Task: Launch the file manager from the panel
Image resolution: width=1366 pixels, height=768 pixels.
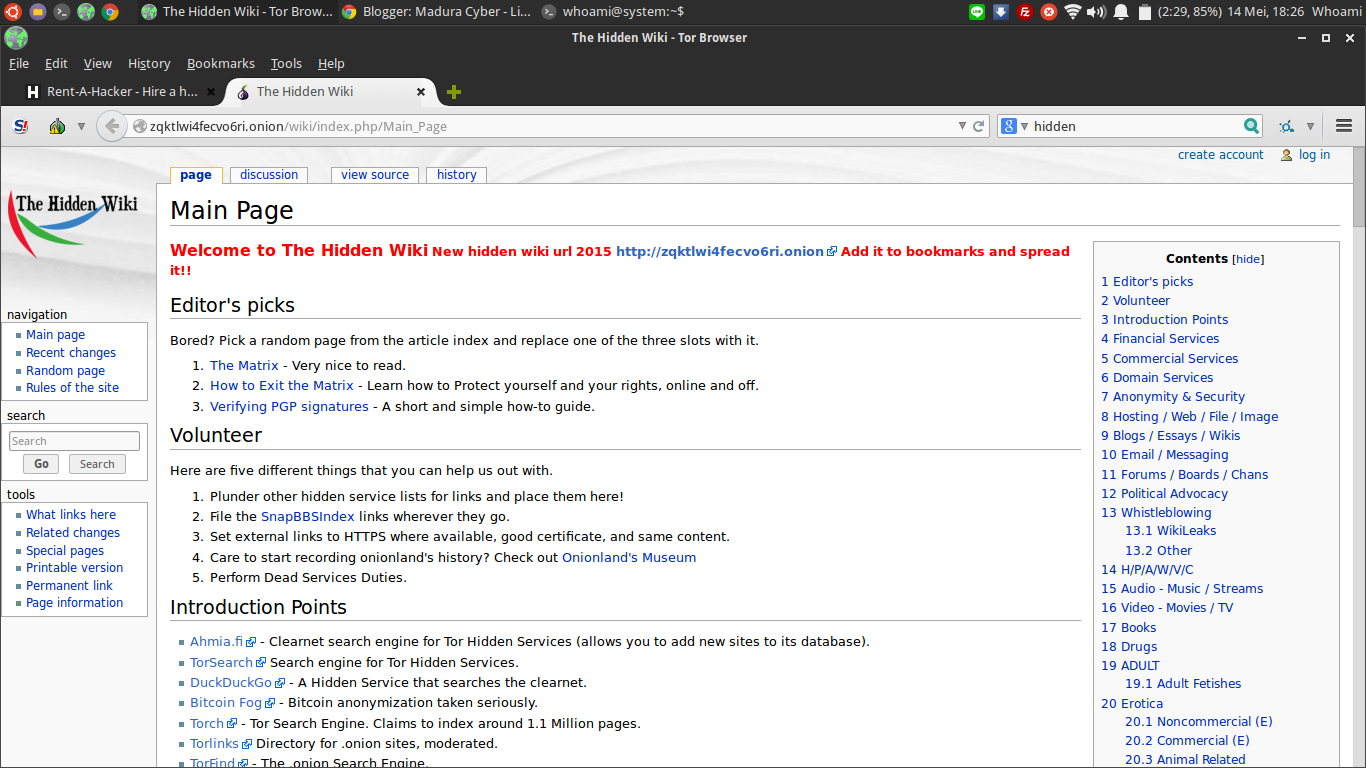Action: pyautogui.click(x=37, y=12)
